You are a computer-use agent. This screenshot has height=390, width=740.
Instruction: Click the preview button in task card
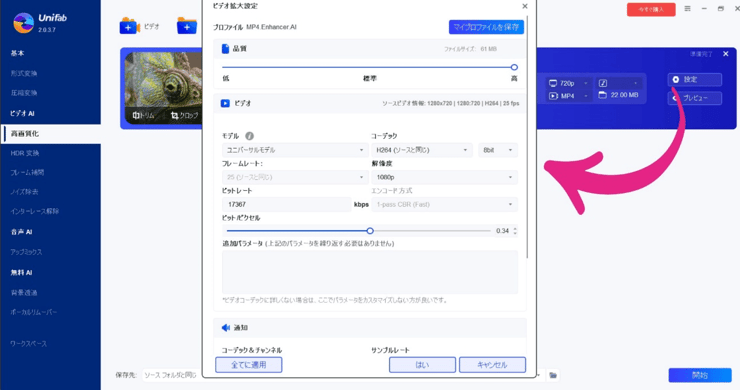click(694, 98)
